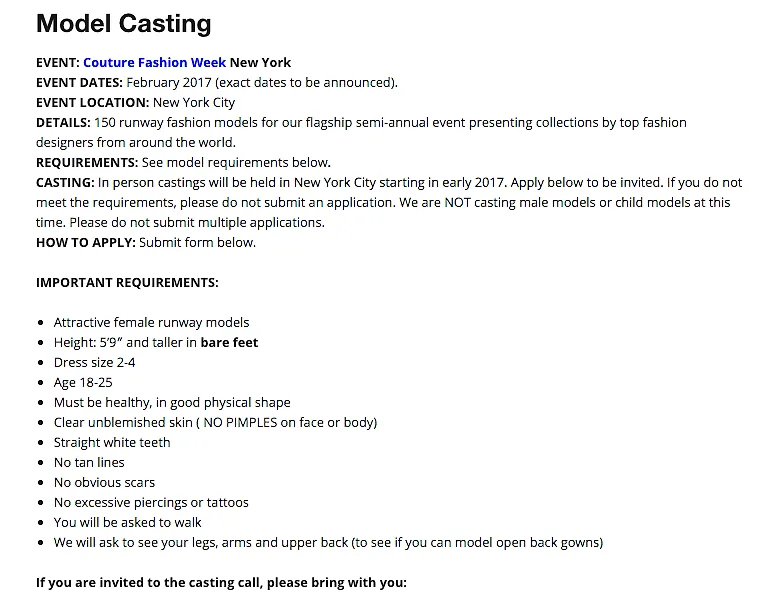Screen dimensions: 774x599
Task: Click the Model Casting page heading
Action: point(123,24)
